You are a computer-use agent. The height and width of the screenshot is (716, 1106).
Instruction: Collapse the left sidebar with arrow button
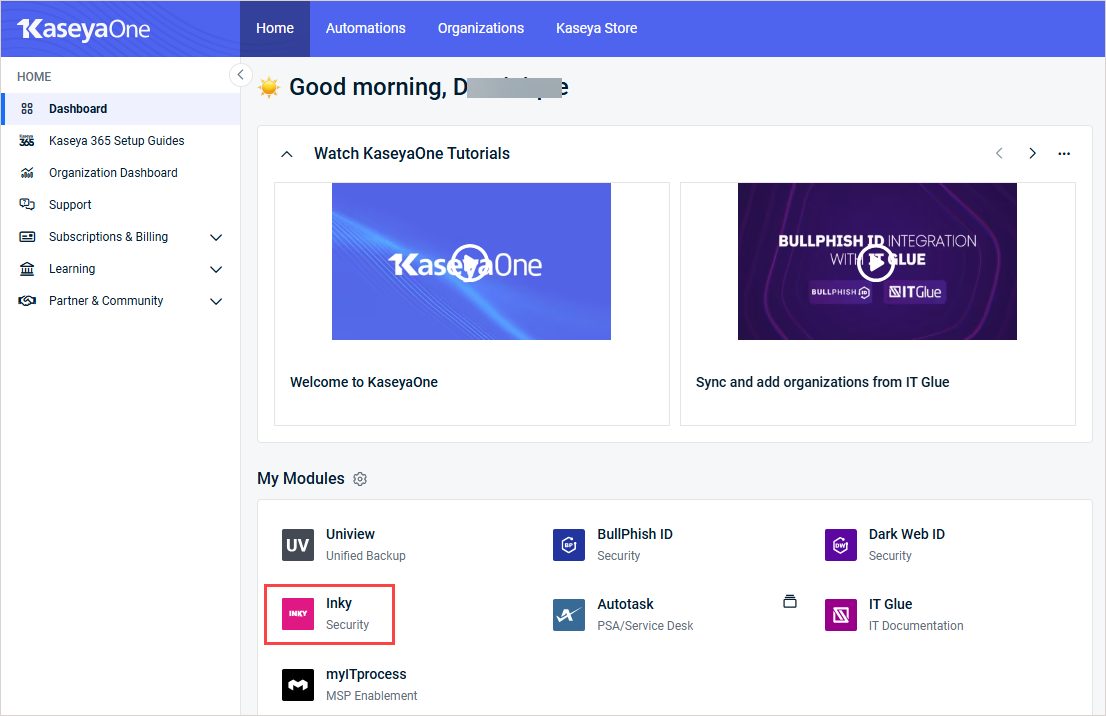point(240,75)
